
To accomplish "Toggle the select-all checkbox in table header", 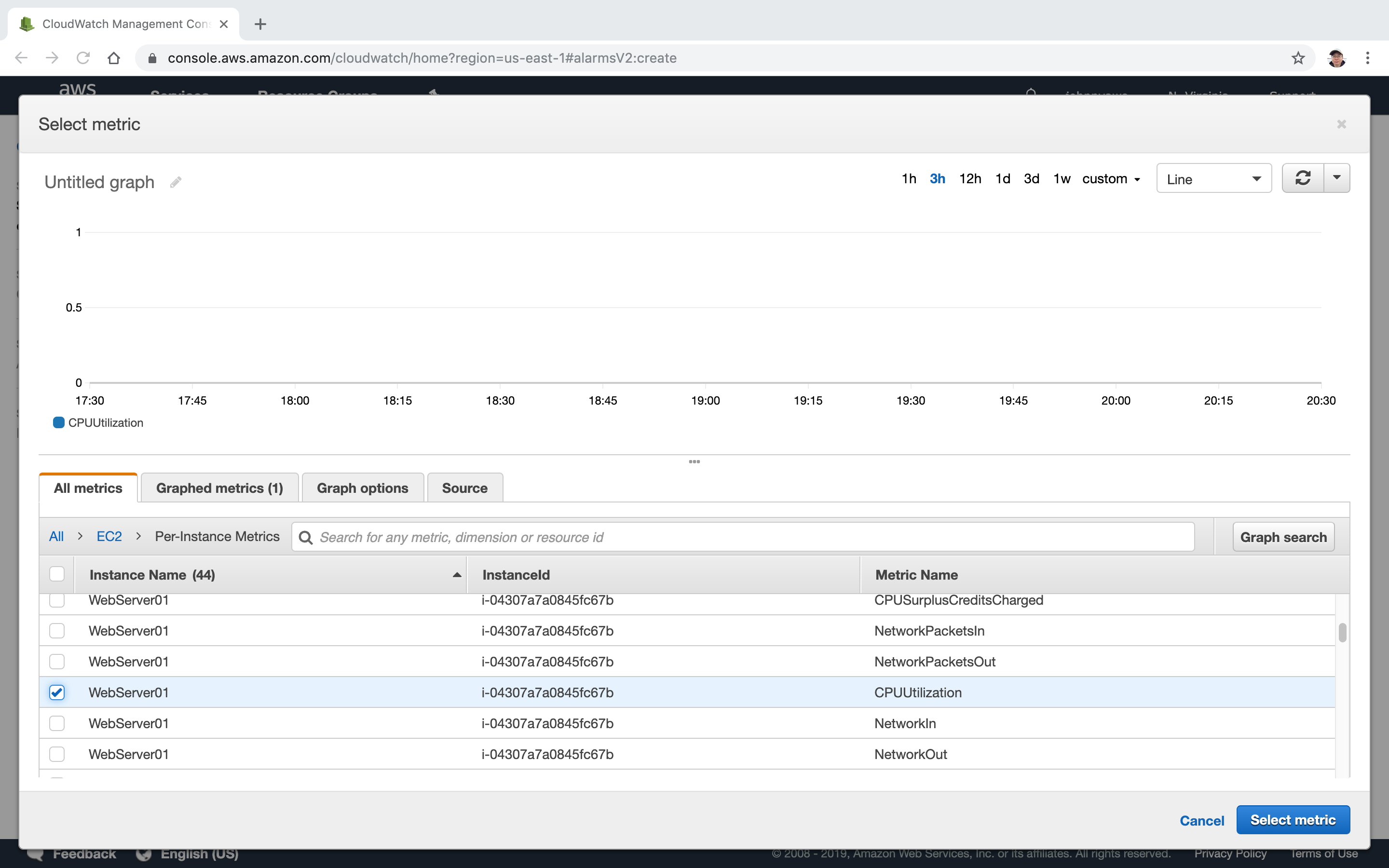I will pos(57,574).
